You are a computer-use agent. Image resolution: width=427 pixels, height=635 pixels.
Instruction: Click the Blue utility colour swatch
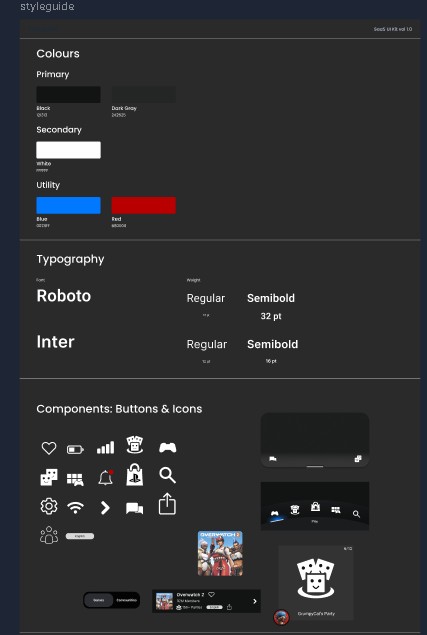pos(68,205)
